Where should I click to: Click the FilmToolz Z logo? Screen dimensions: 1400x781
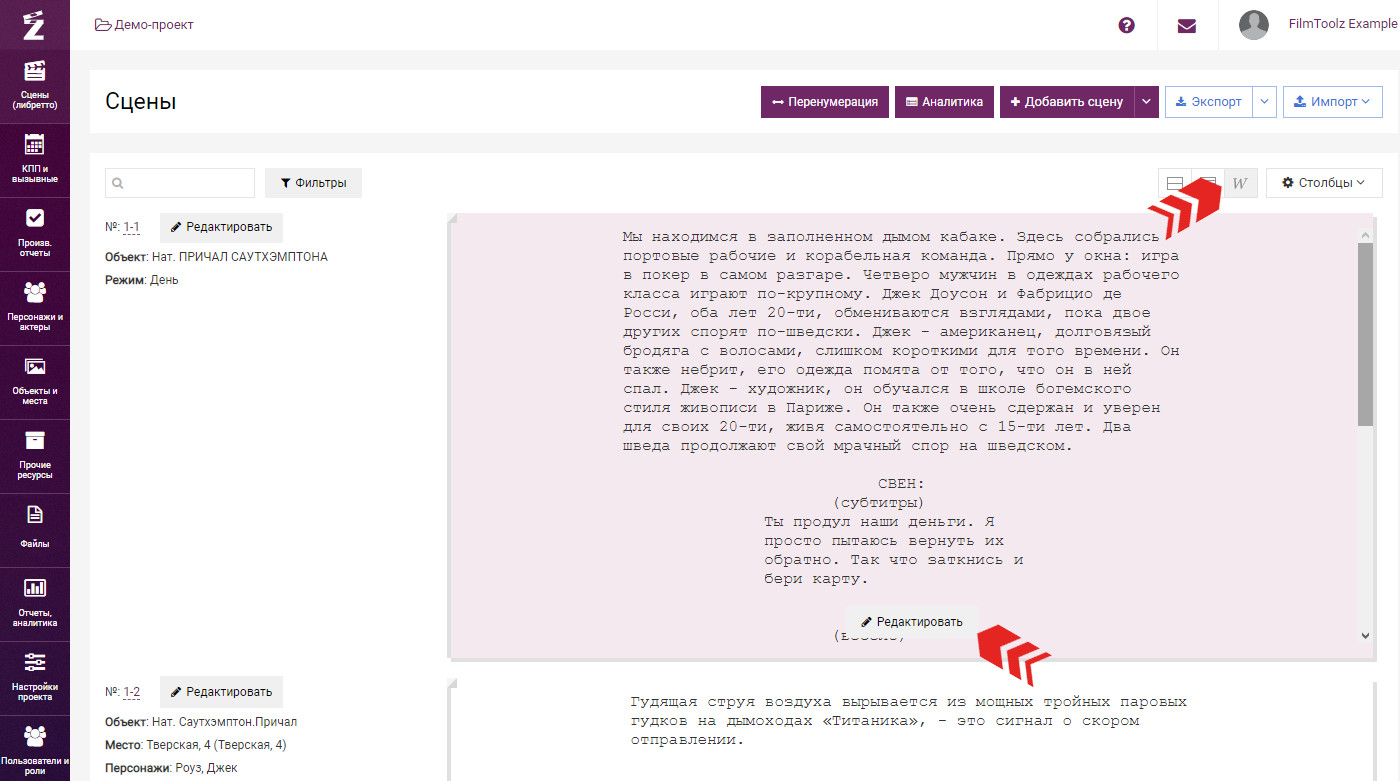click(x=34, y=24)
